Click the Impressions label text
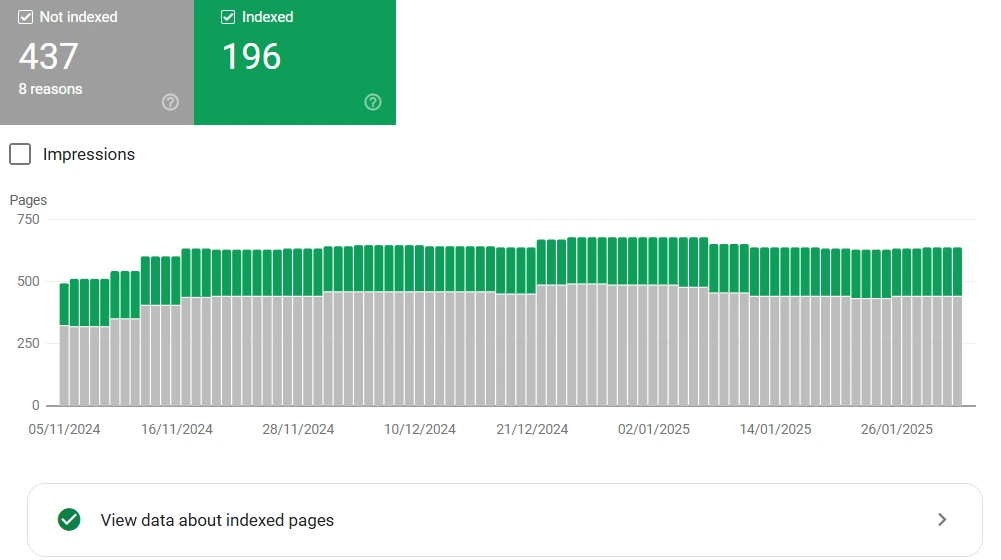The image size is (1001, 560). pyautogui.click(x=89, y=155)
